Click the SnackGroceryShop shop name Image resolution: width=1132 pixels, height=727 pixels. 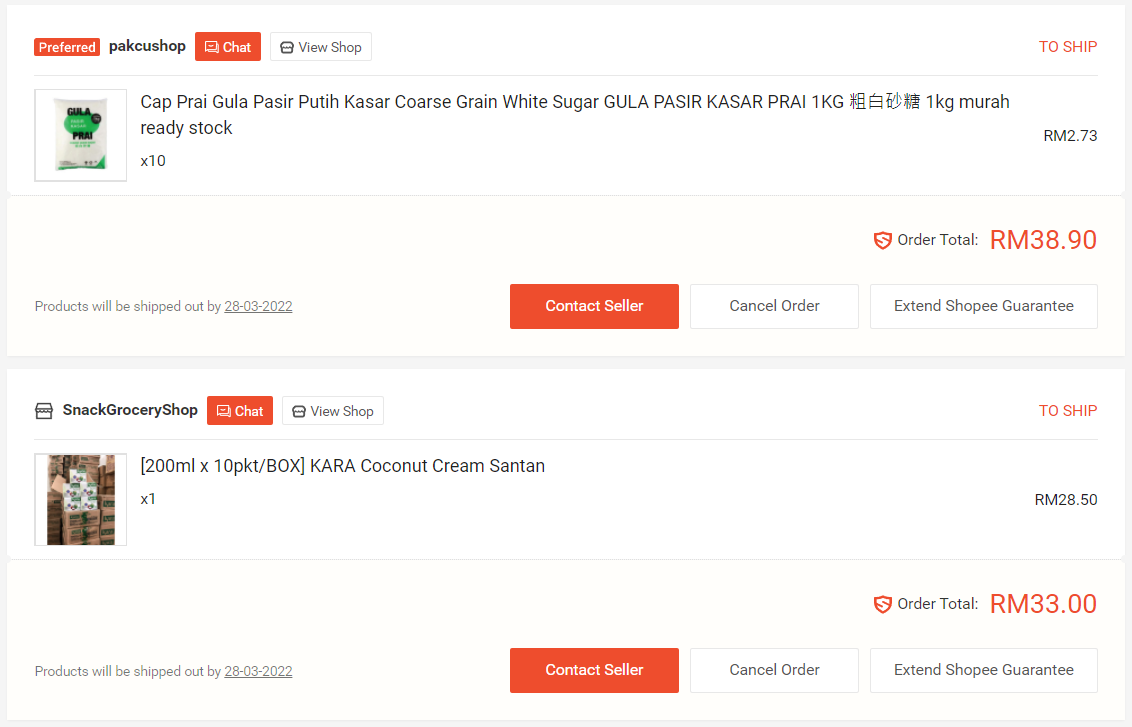coord(130,410)
